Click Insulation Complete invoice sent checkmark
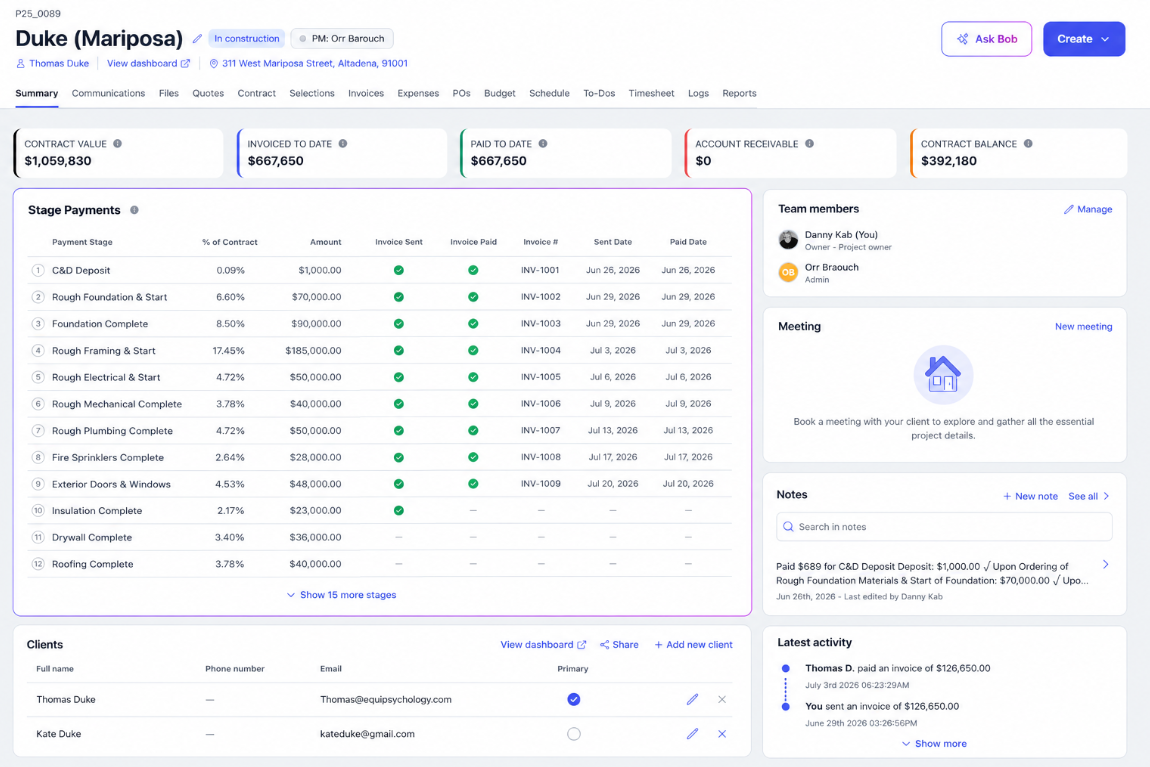 [x=398, y=510]
